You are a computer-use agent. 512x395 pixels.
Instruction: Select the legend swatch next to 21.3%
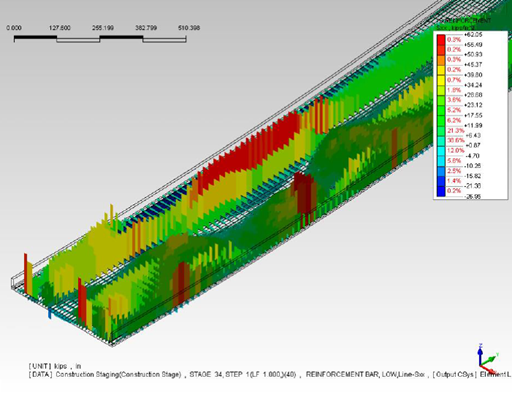coord(441,130)
